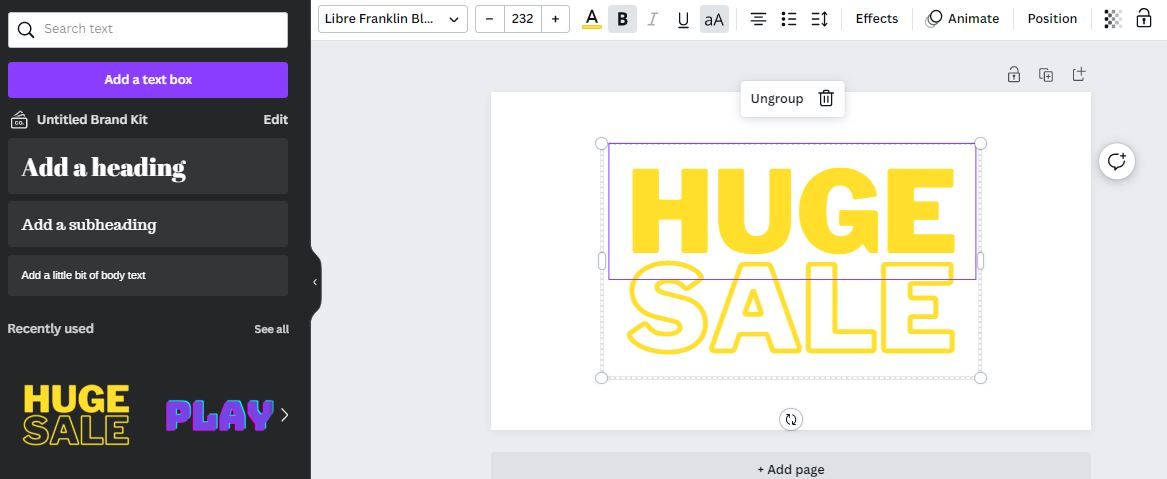
Task: Click the Add page button
Action: (x=790, y=468)
